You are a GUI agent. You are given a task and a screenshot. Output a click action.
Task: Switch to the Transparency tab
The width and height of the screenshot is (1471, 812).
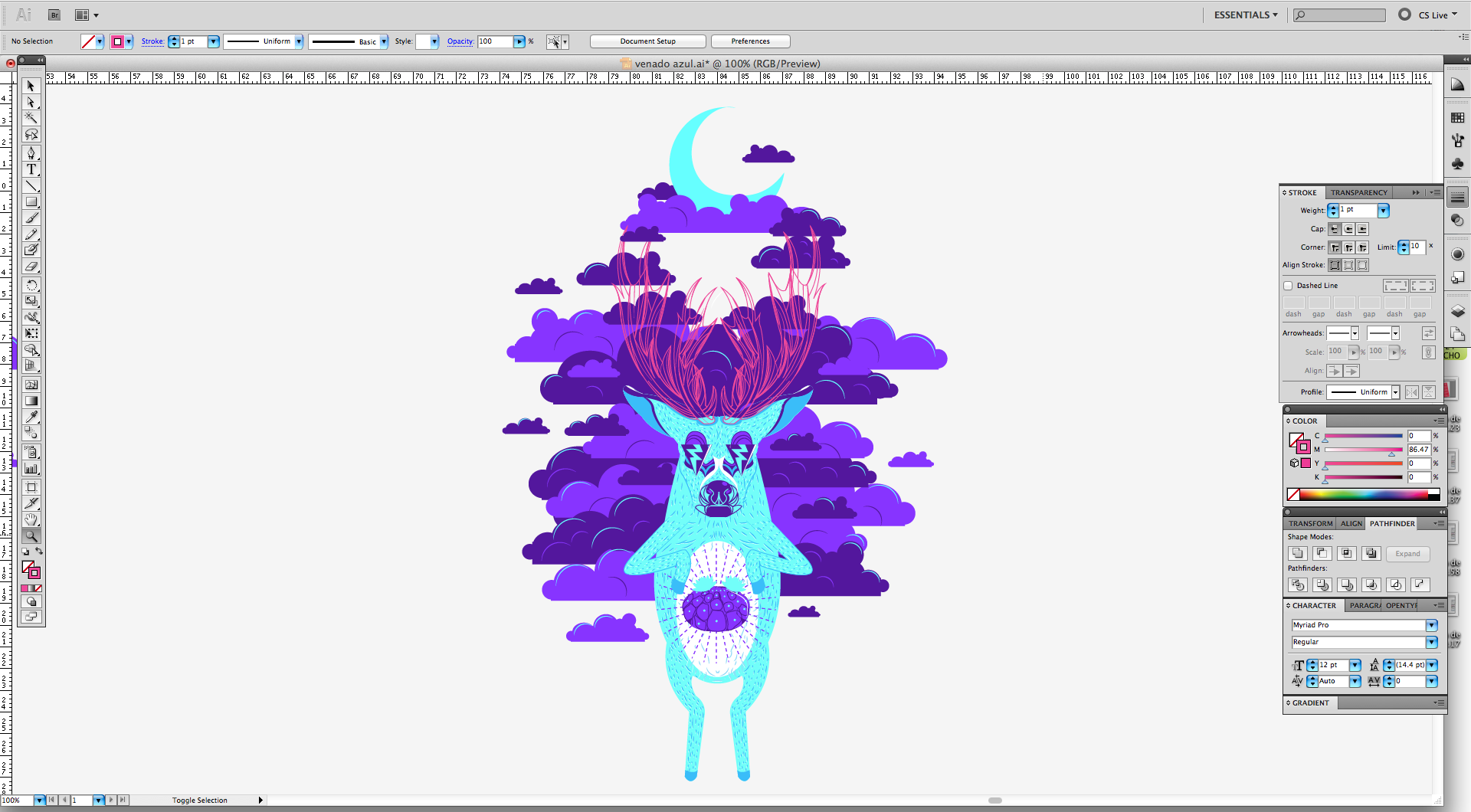1358,193
